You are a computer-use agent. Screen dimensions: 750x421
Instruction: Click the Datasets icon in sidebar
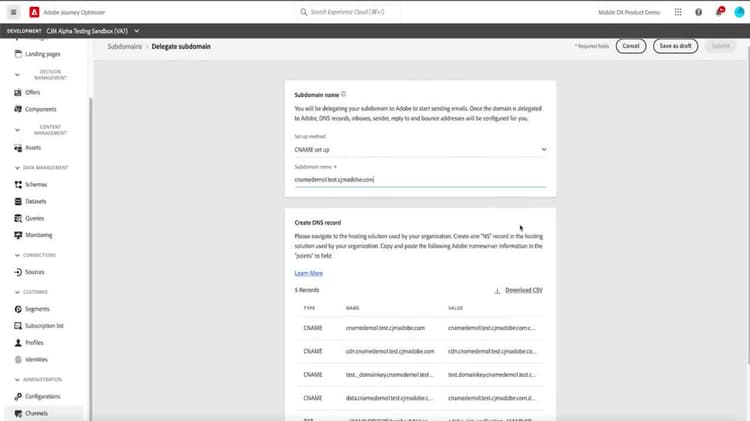pos(18,201)
